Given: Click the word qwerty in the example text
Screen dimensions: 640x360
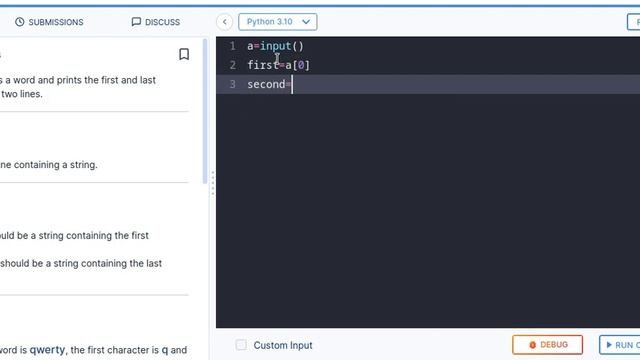Looking at the screenshot, I should click(x=47, y=350).
